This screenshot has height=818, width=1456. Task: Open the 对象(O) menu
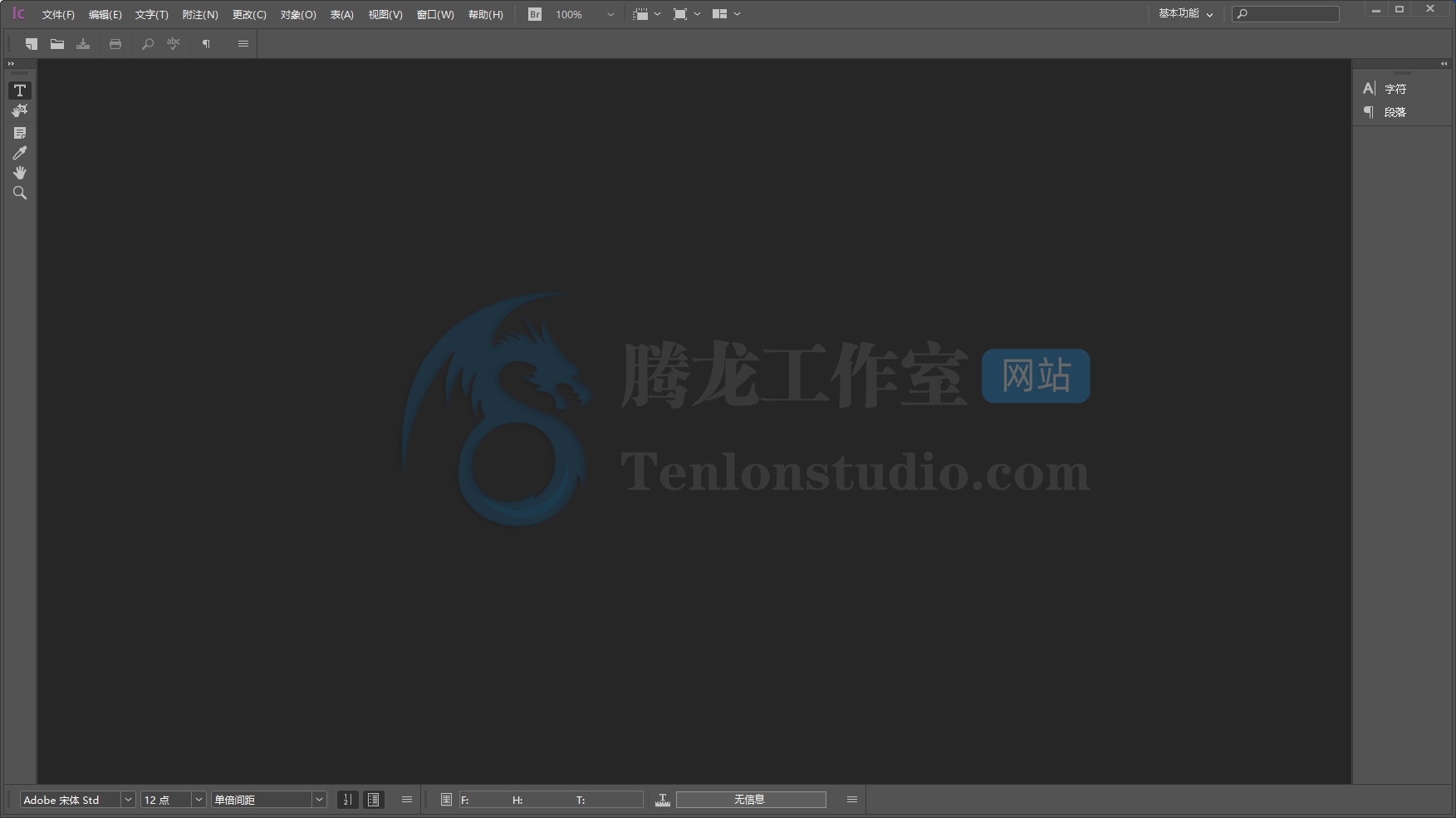coord(298,15)
